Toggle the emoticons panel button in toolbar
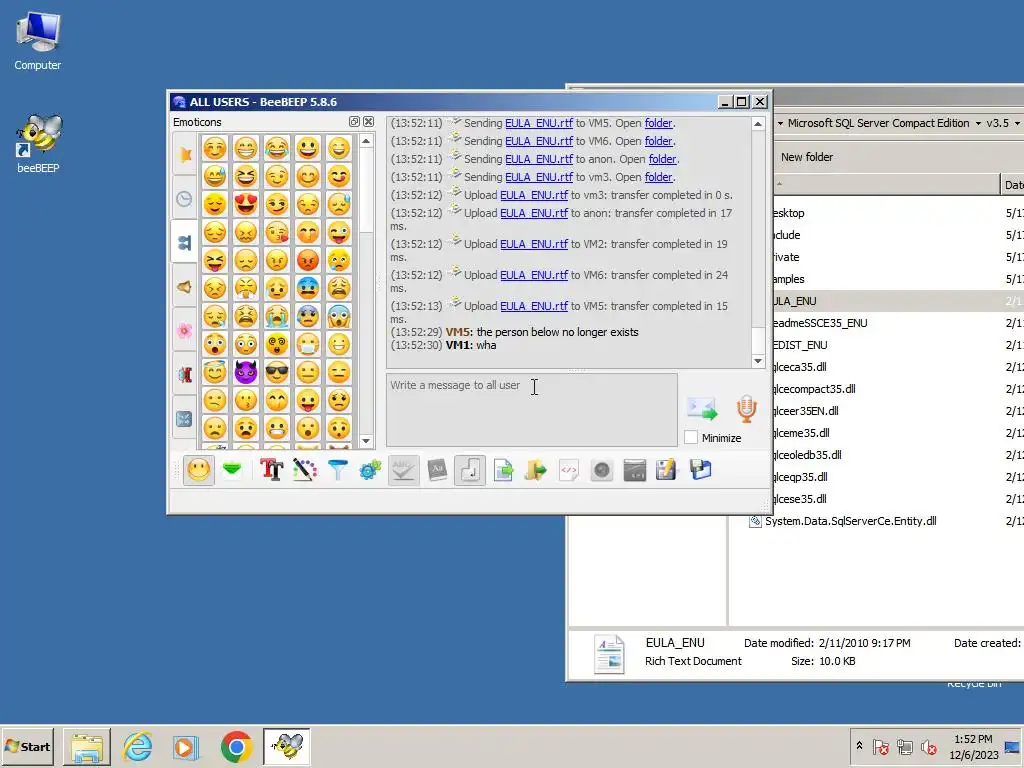The height and width of the screenshot is (768, 1024). coord(199,470)
